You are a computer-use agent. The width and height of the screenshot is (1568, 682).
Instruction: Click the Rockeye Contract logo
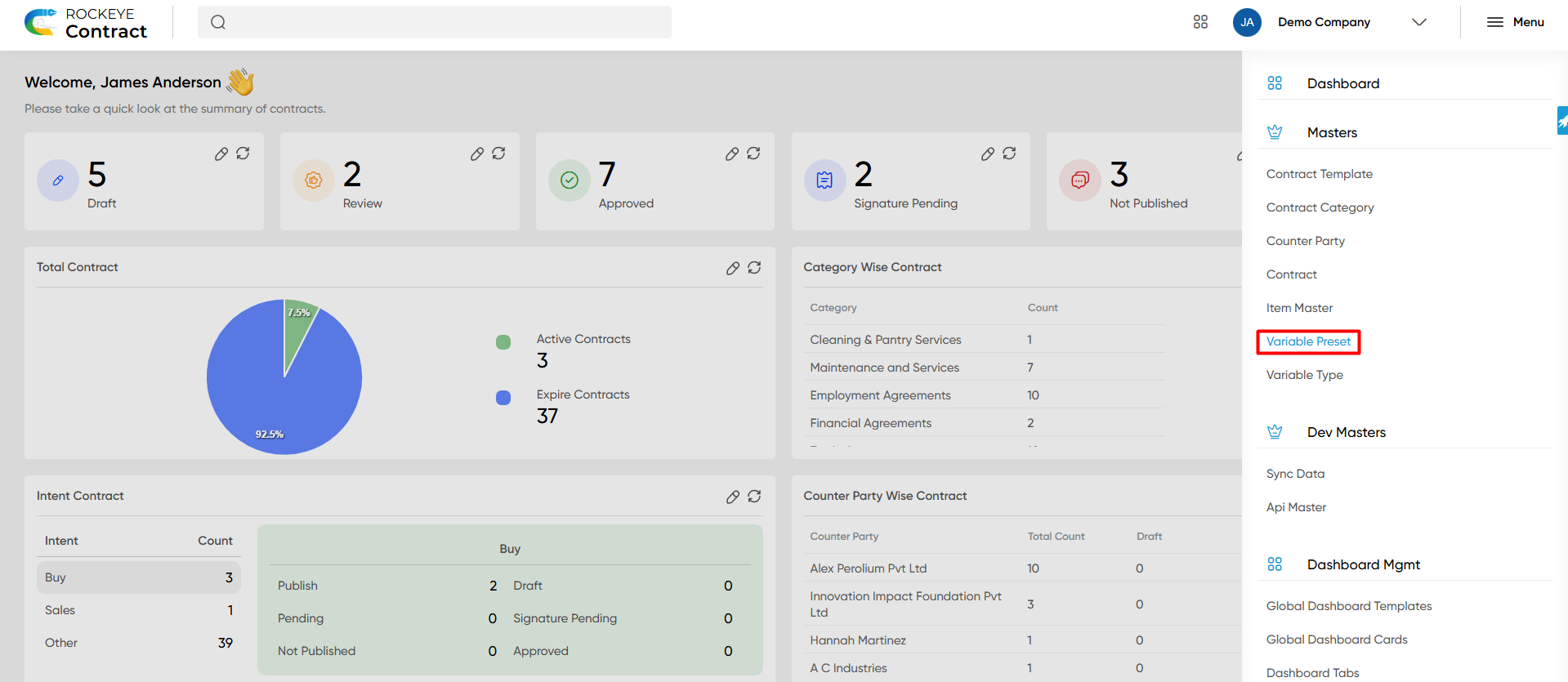(x=86, y=23)
